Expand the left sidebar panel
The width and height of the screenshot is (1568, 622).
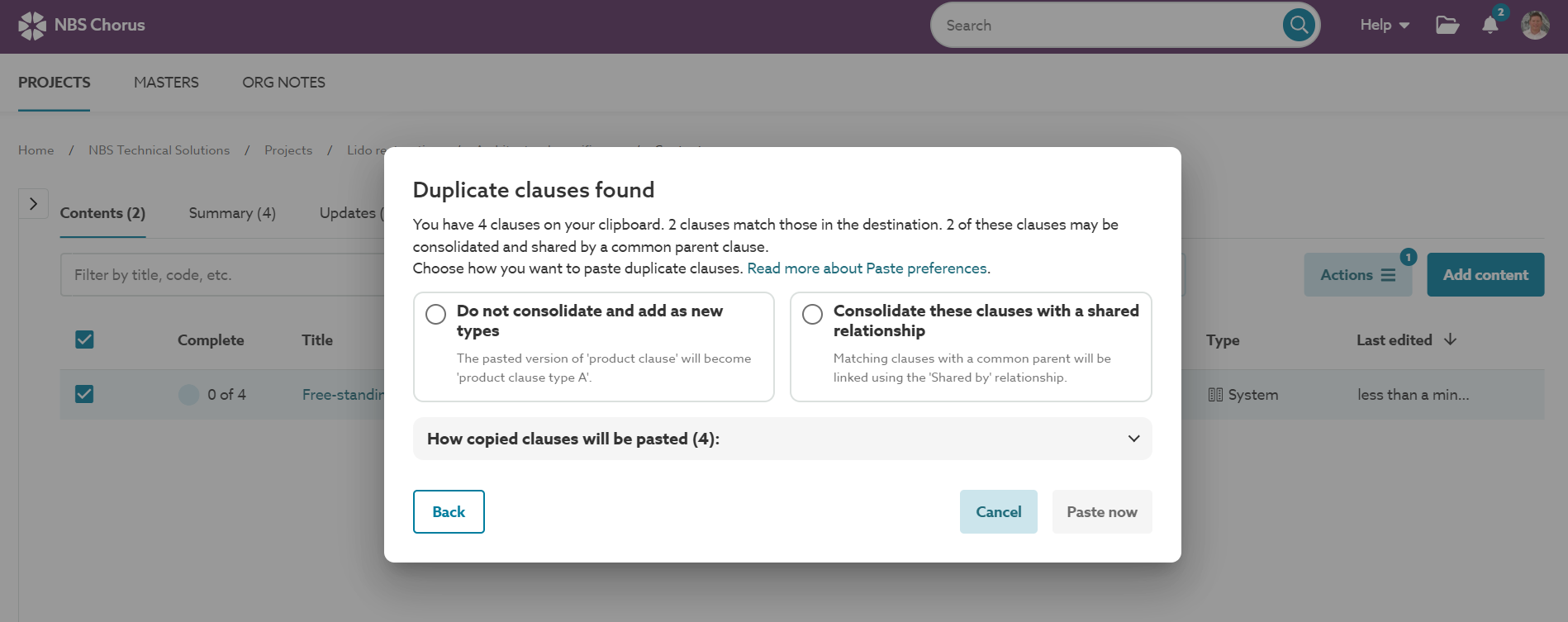tap(33, 203)
